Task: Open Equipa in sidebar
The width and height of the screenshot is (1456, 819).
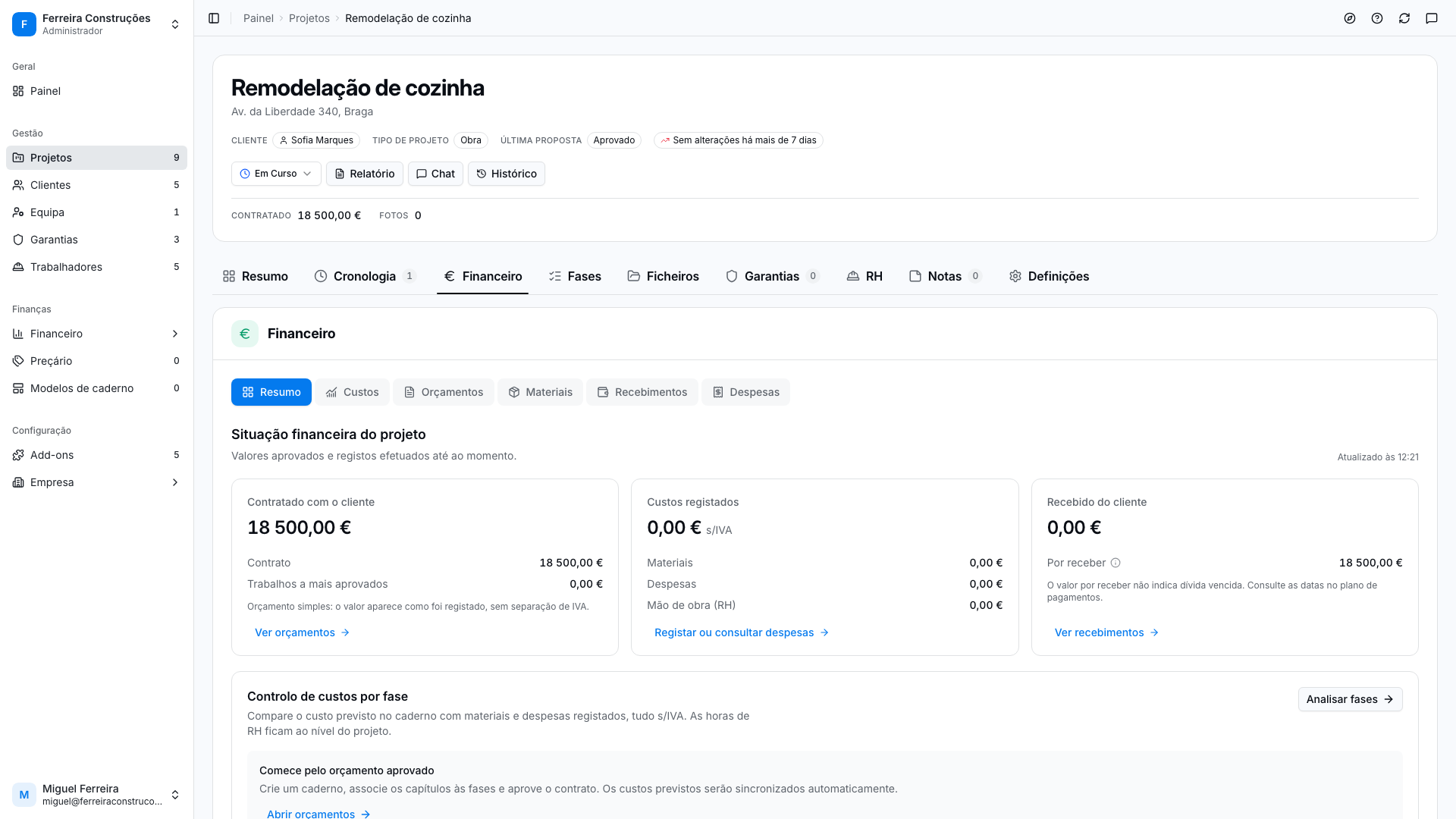Action: coord(96,212)
